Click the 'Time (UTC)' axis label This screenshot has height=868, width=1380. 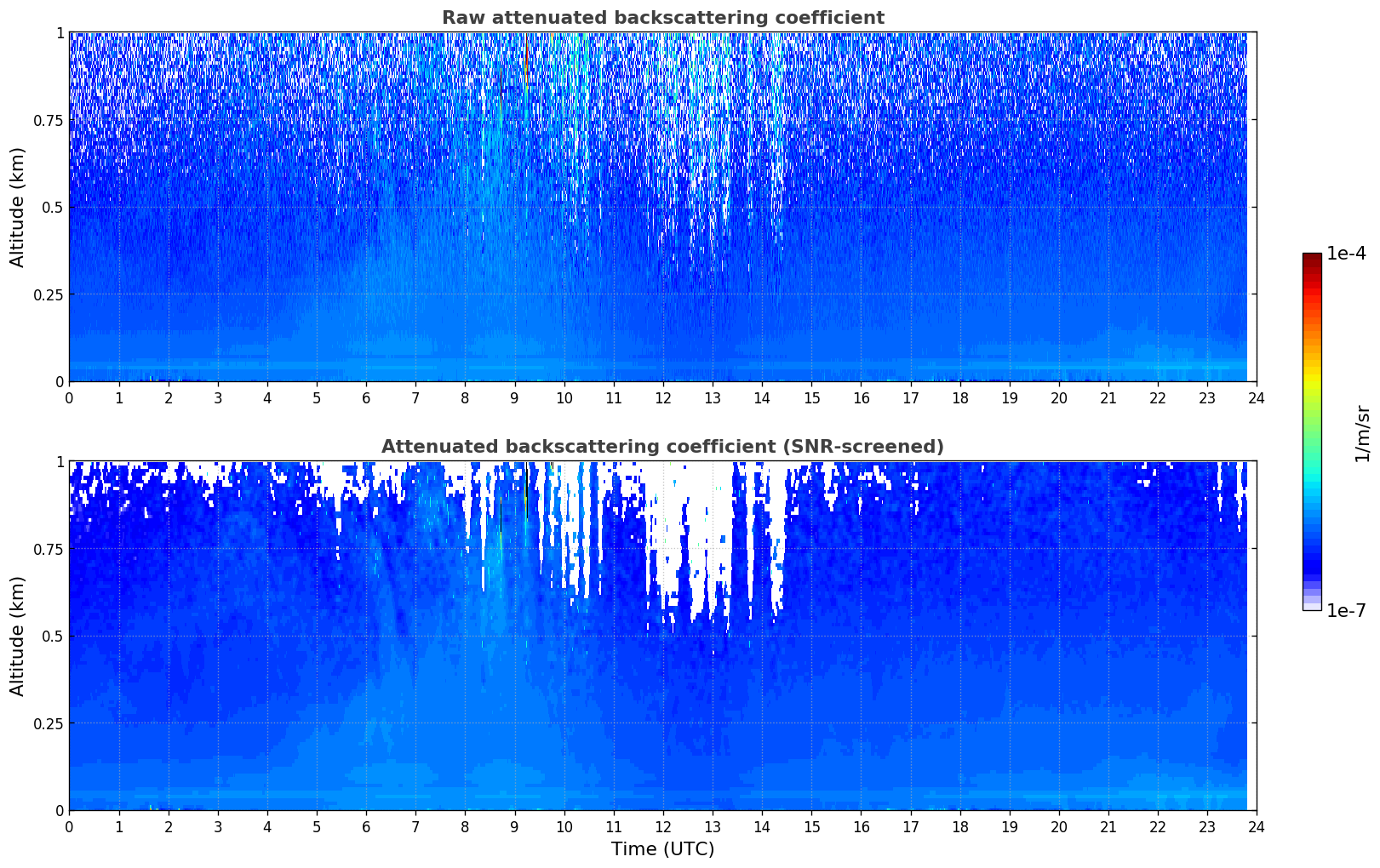click(662, 848)
